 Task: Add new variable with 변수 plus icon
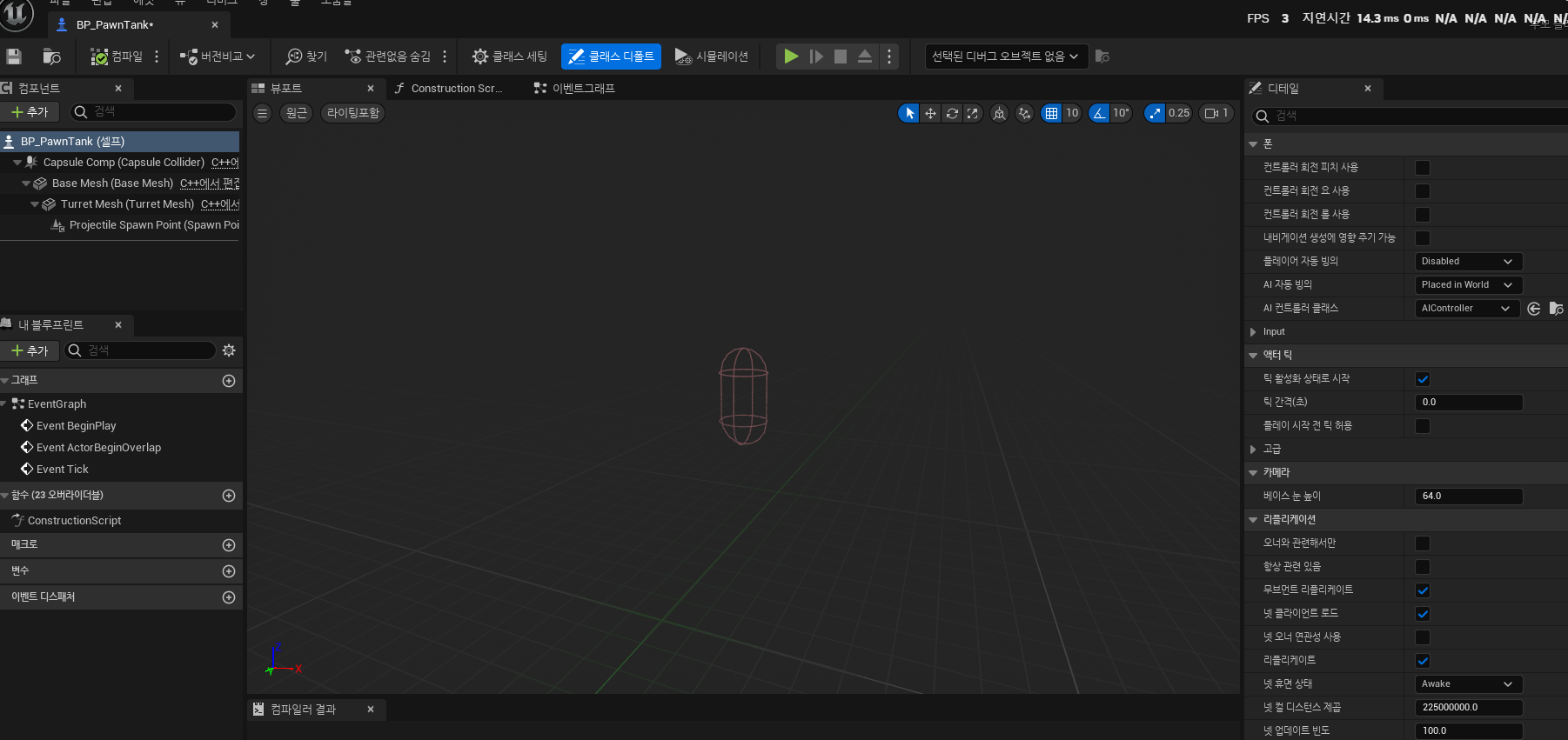[229, 571]
